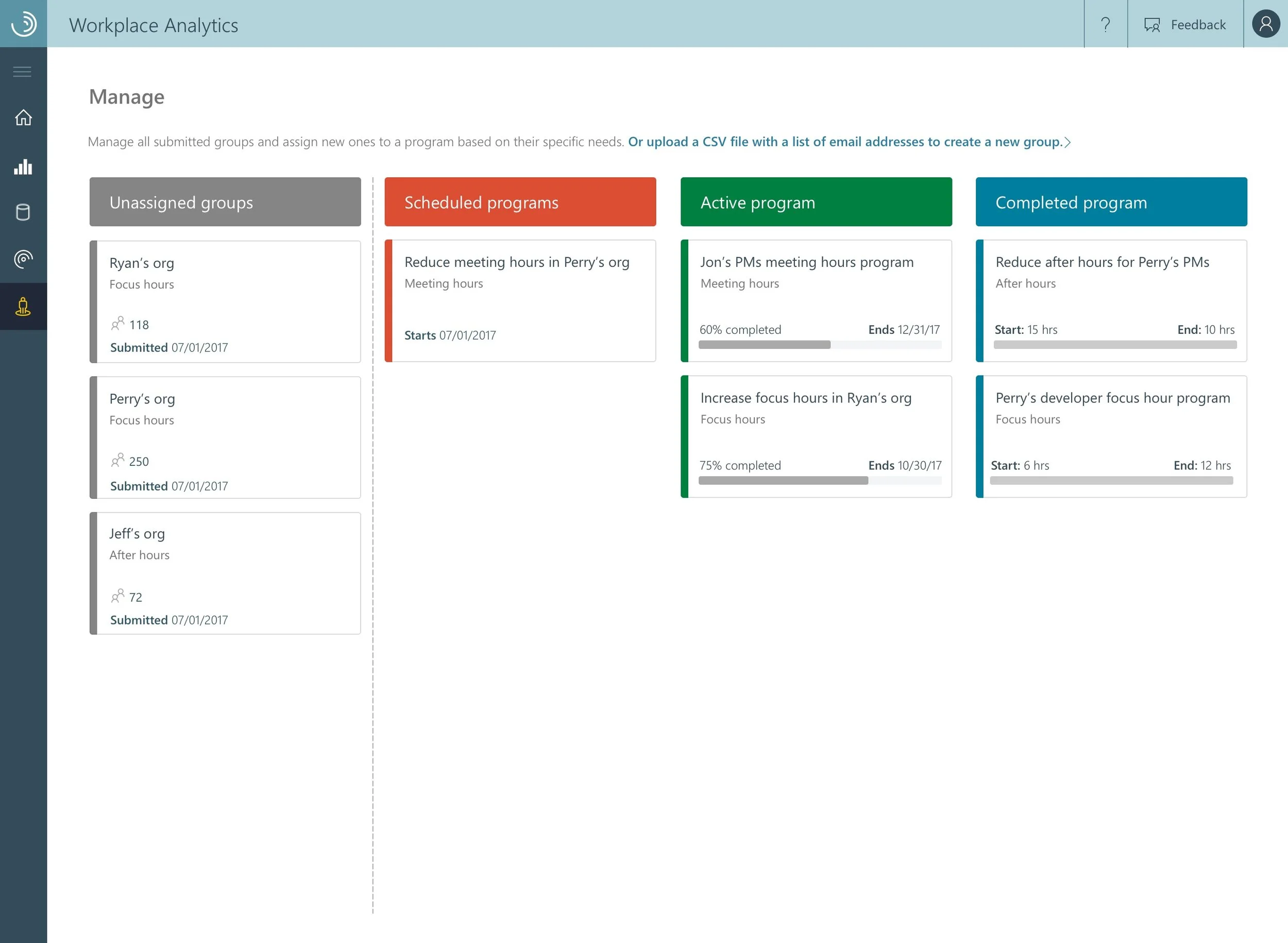Image resolution: width=1288 pixels, height=943 pixels.
Task: Open Increase focus hours in Ryan's org program
Action: coord(816,436)
